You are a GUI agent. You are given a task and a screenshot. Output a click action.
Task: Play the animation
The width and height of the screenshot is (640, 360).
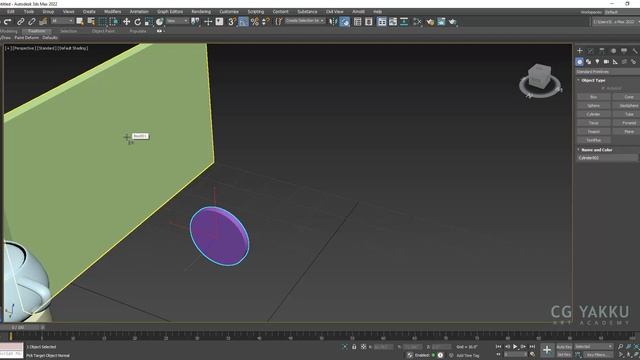coord(515,347)
